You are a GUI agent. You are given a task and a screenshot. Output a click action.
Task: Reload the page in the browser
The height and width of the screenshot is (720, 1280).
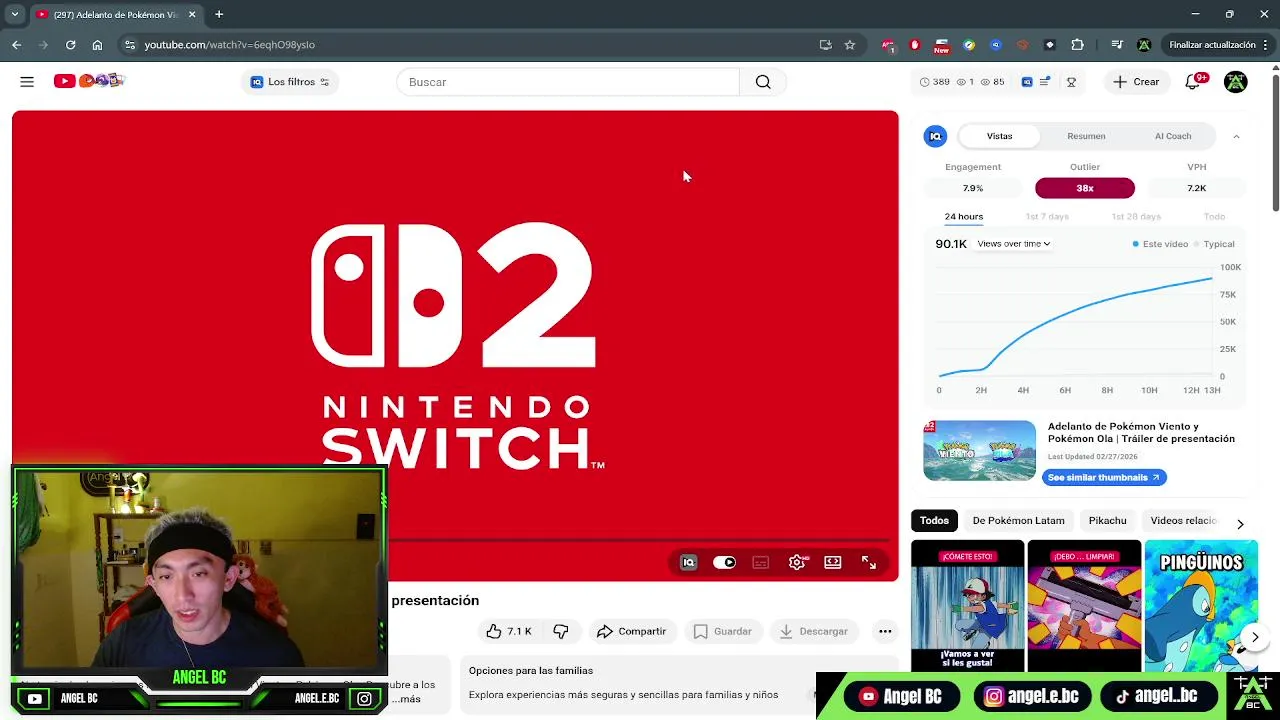point(70,45)
